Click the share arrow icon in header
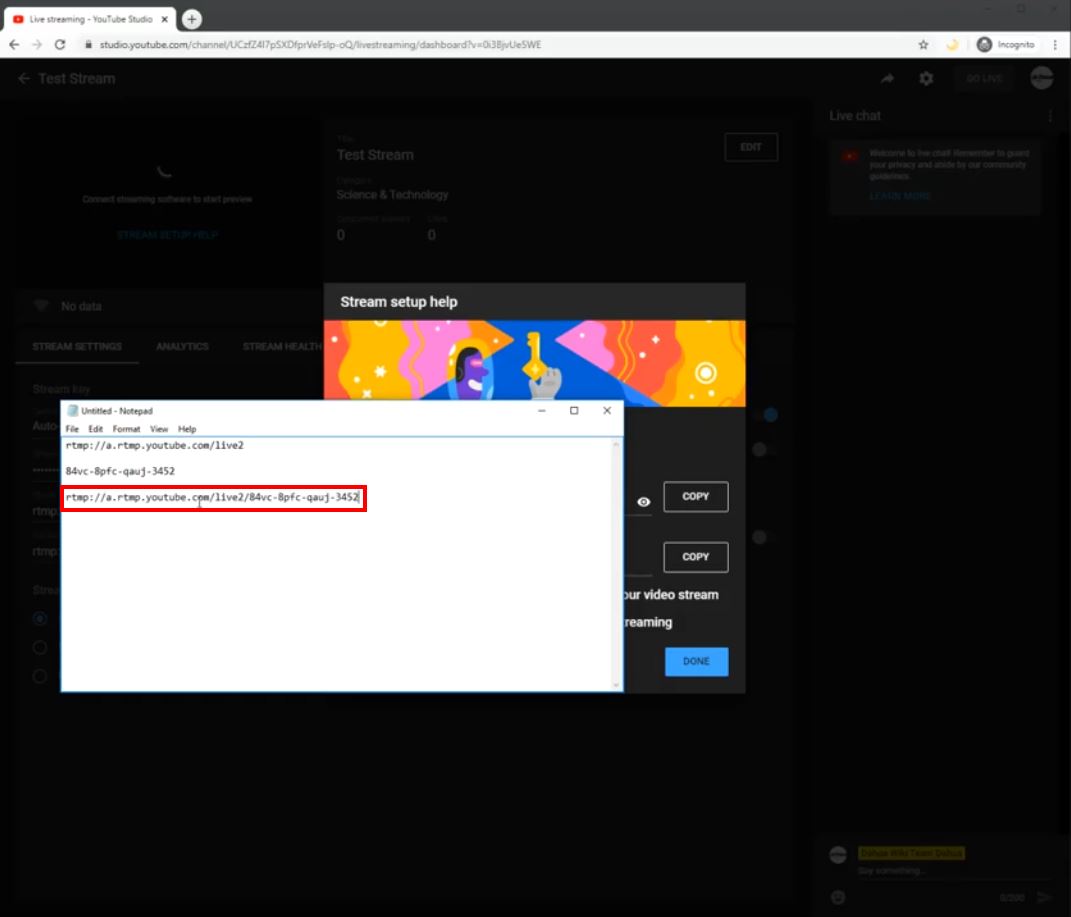Image resolution: width=1071 pixels, height=917 pixels. click(x=887, y=79)
